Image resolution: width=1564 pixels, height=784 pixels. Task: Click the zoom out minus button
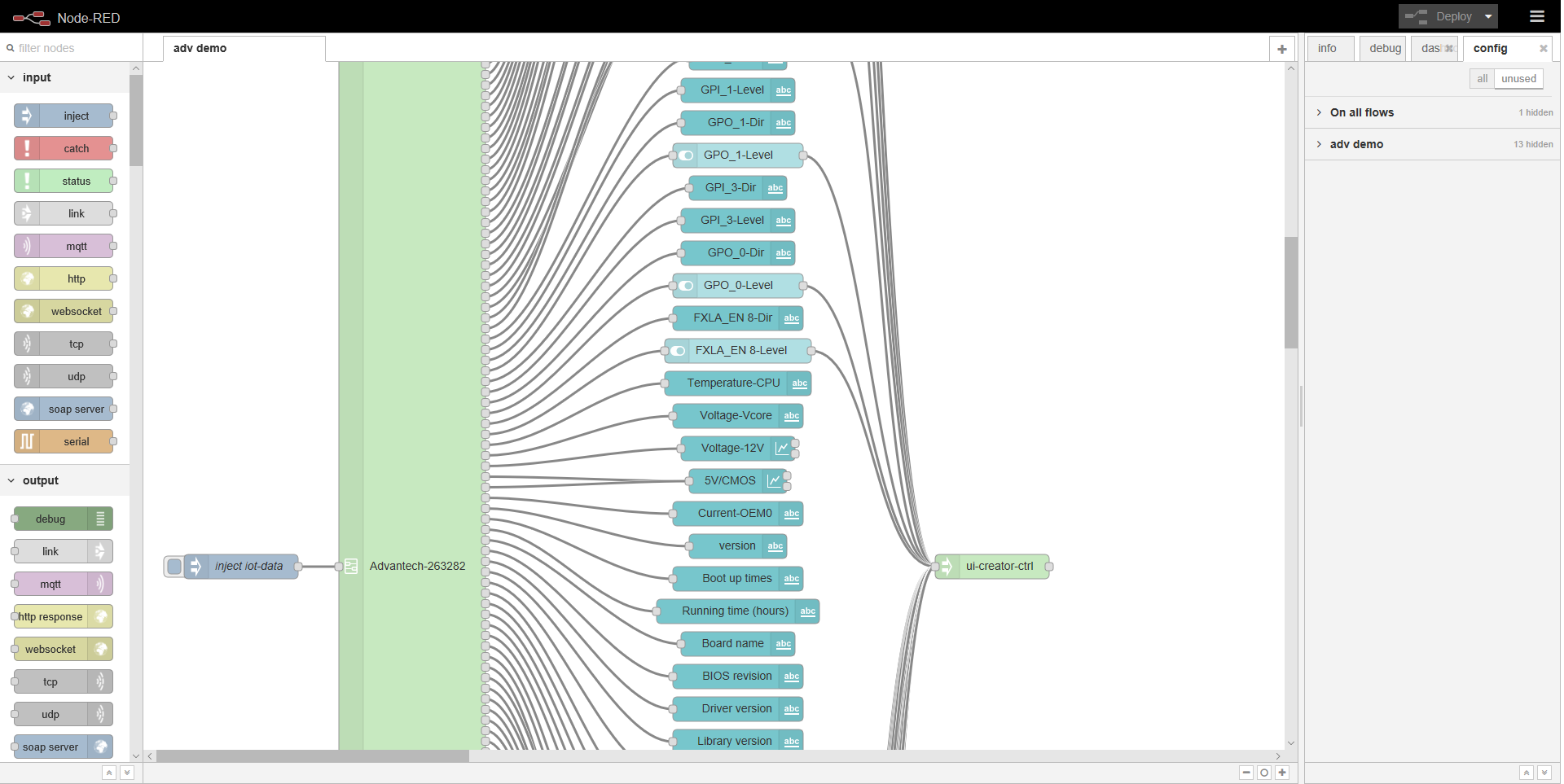pyautogui.click(x=1246, y=773)
